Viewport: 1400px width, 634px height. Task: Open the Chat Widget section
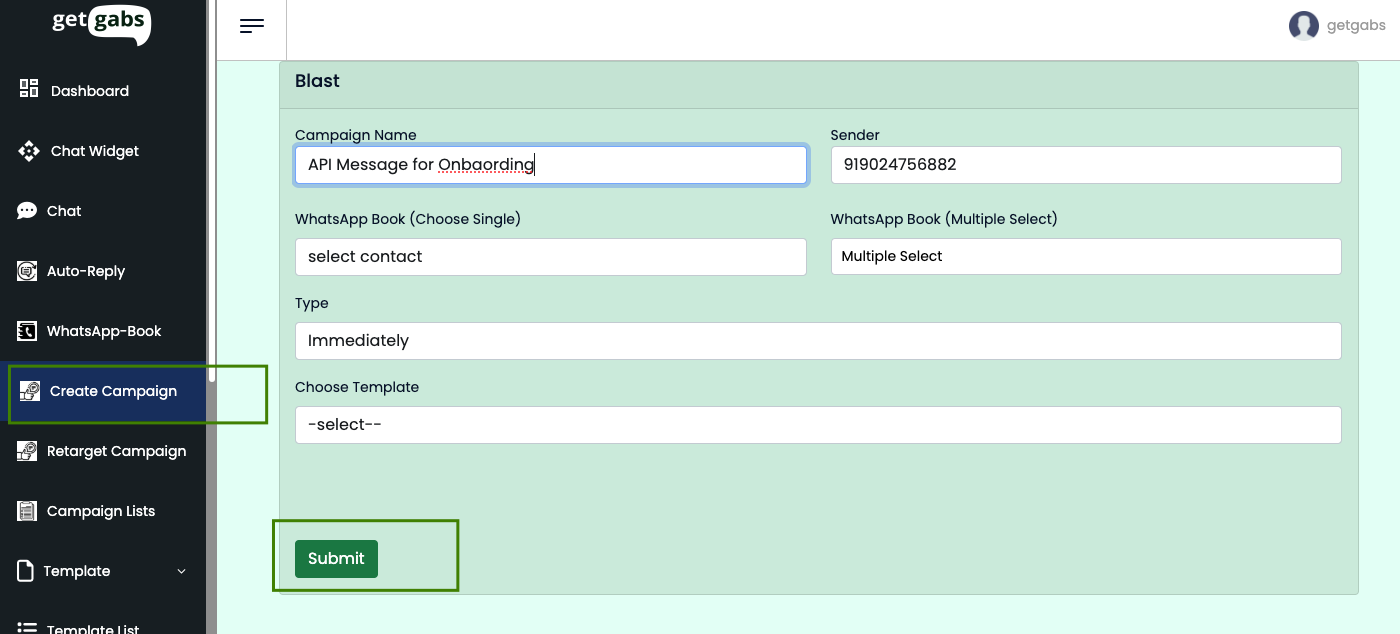[x=27, y=150]
